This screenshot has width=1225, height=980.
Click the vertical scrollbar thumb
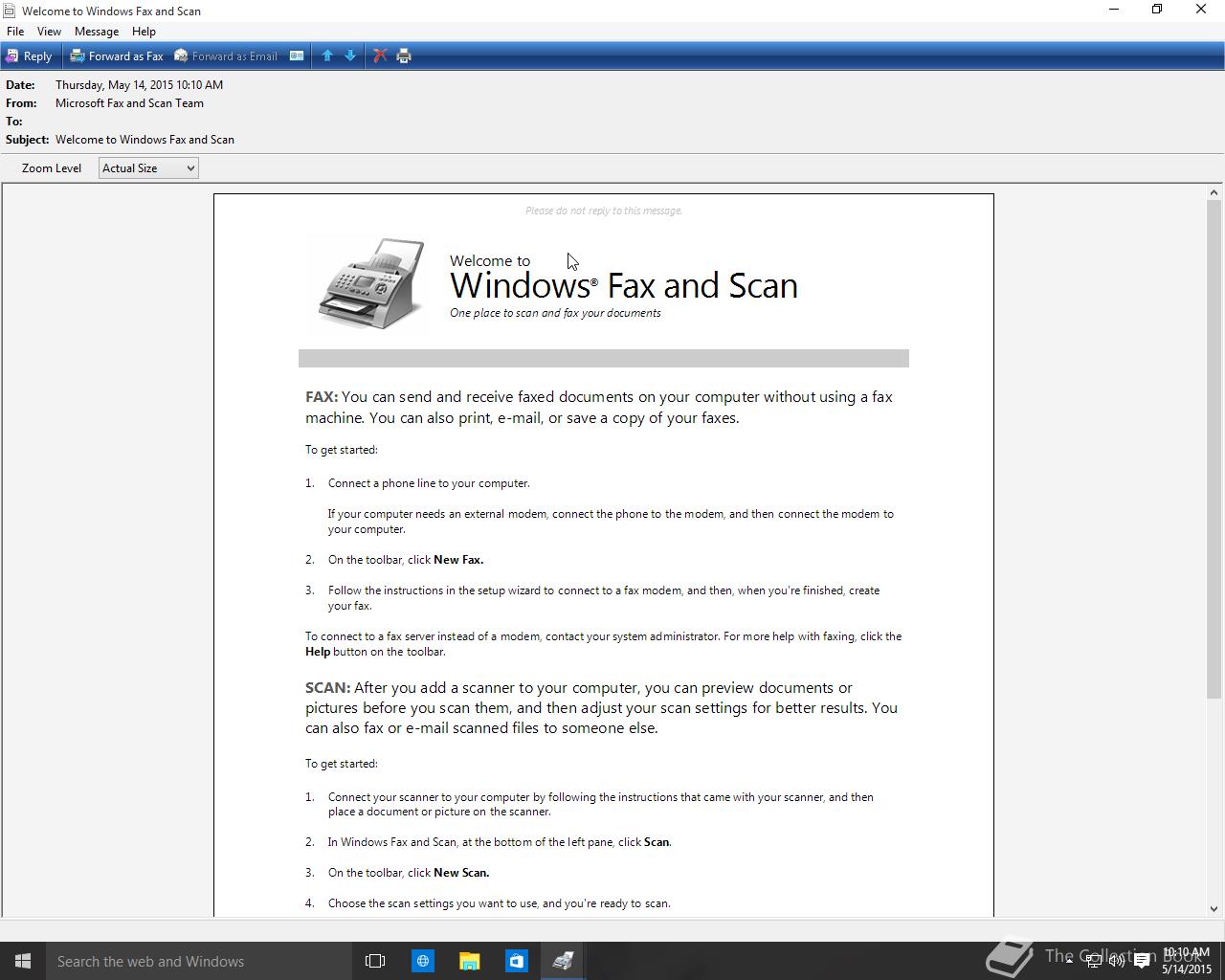pyautogui.click(x=1214, y=449)
